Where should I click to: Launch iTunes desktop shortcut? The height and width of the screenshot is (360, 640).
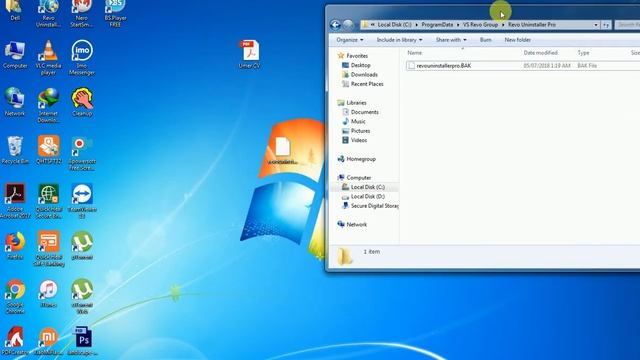coord(48,293)
